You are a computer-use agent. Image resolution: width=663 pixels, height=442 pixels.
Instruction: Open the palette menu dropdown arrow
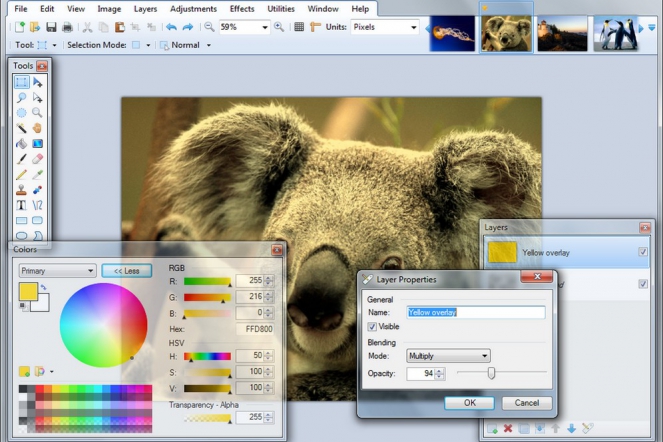52,372
